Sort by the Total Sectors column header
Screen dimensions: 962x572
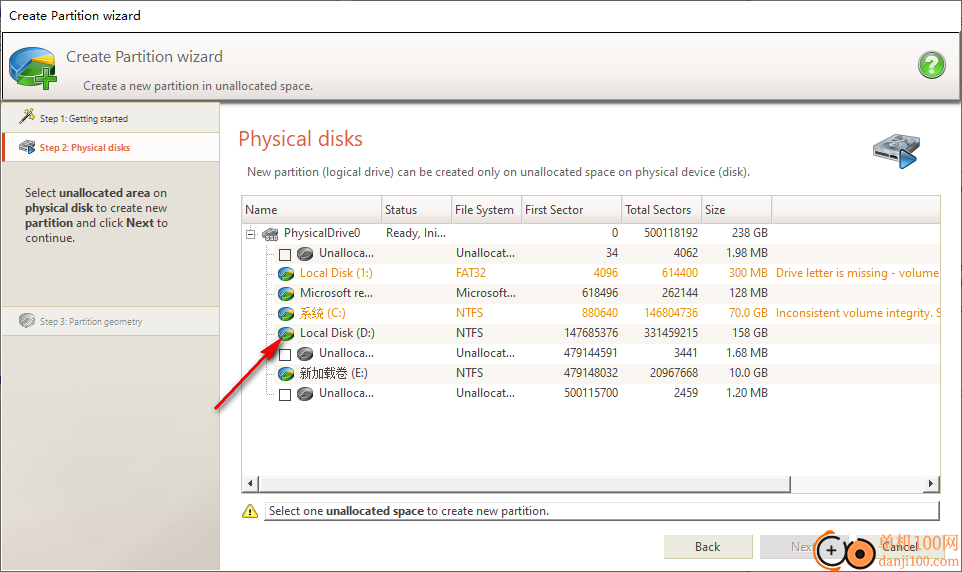click(661, 210)
